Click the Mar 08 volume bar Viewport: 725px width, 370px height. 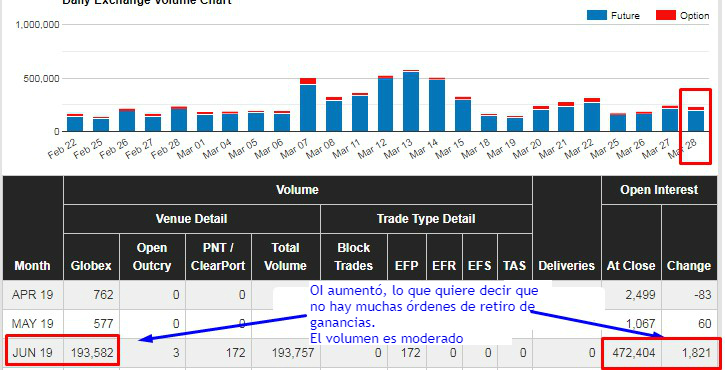click(334, 114)
